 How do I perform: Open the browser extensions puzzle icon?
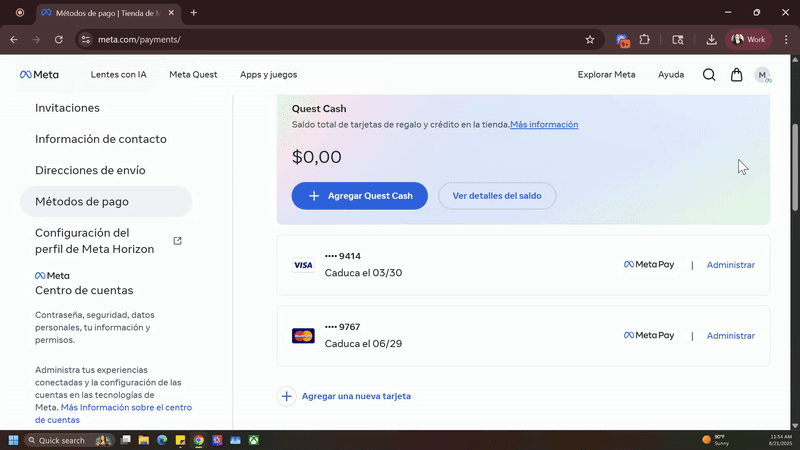(x=645, y=40)
